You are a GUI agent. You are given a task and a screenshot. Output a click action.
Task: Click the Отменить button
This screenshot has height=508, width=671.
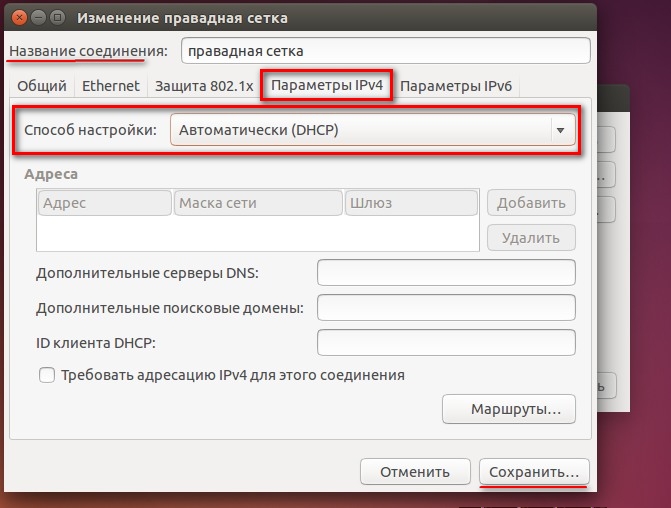click(x=415, y=472)
